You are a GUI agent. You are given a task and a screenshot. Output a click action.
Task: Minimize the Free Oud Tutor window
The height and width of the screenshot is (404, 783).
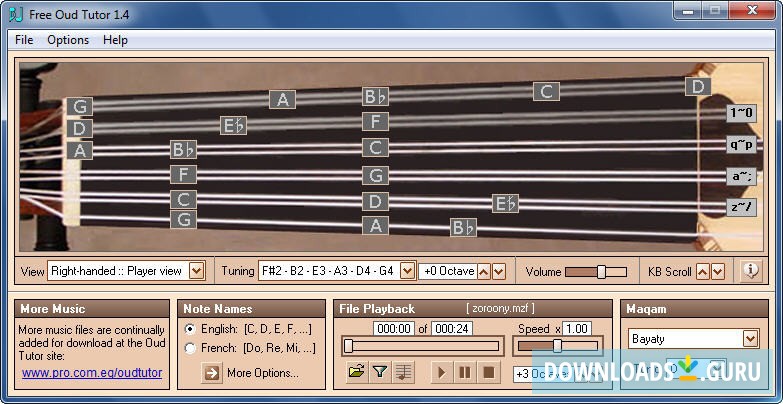pos(689,11)
